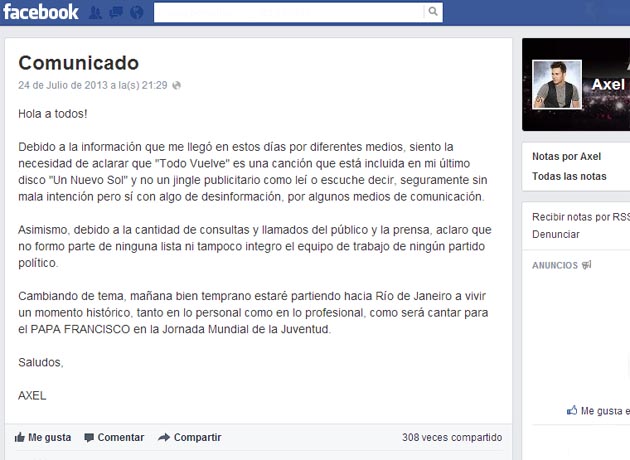Viewport: 630px width, 460px height.
Task: Click the note timestamp 24 de Julio
Action: 93,85
